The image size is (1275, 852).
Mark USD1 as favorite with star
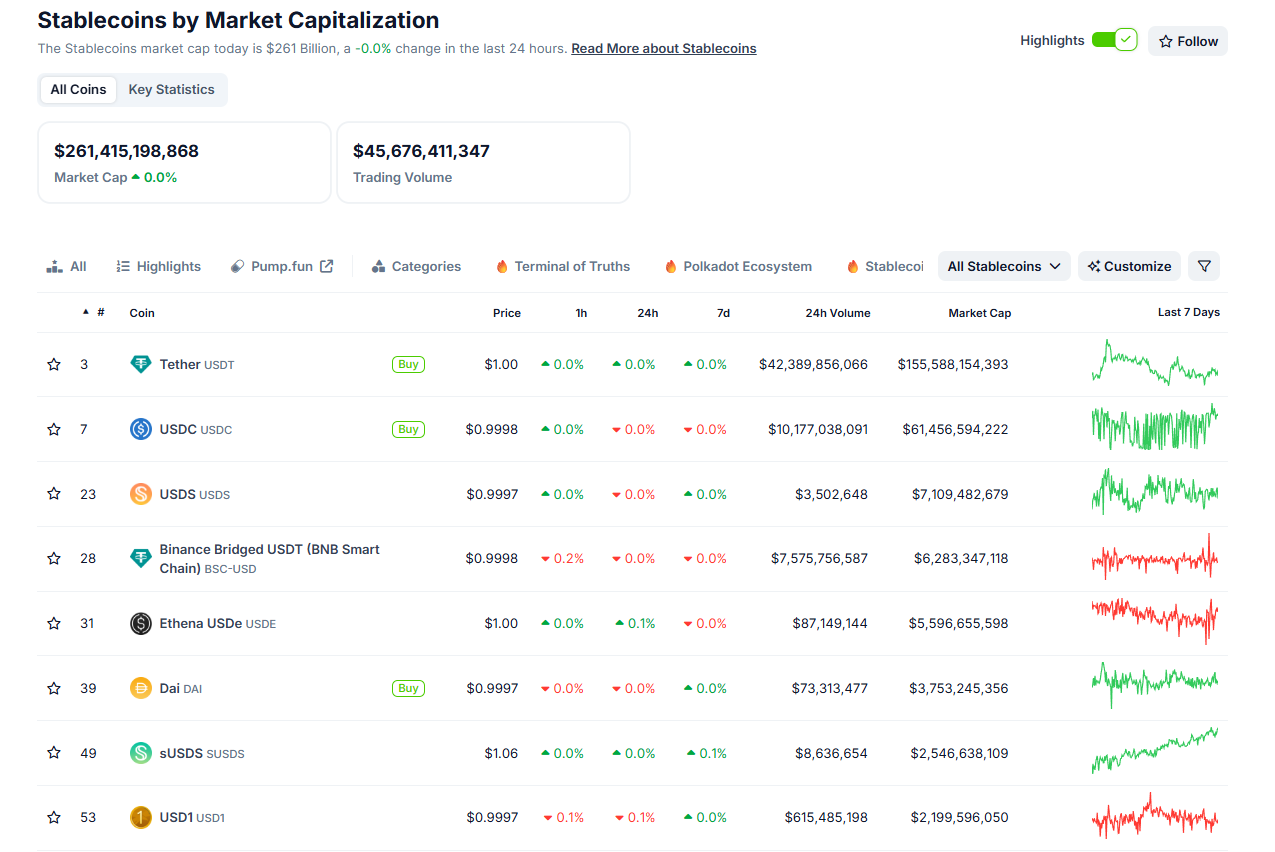(54, 818)
